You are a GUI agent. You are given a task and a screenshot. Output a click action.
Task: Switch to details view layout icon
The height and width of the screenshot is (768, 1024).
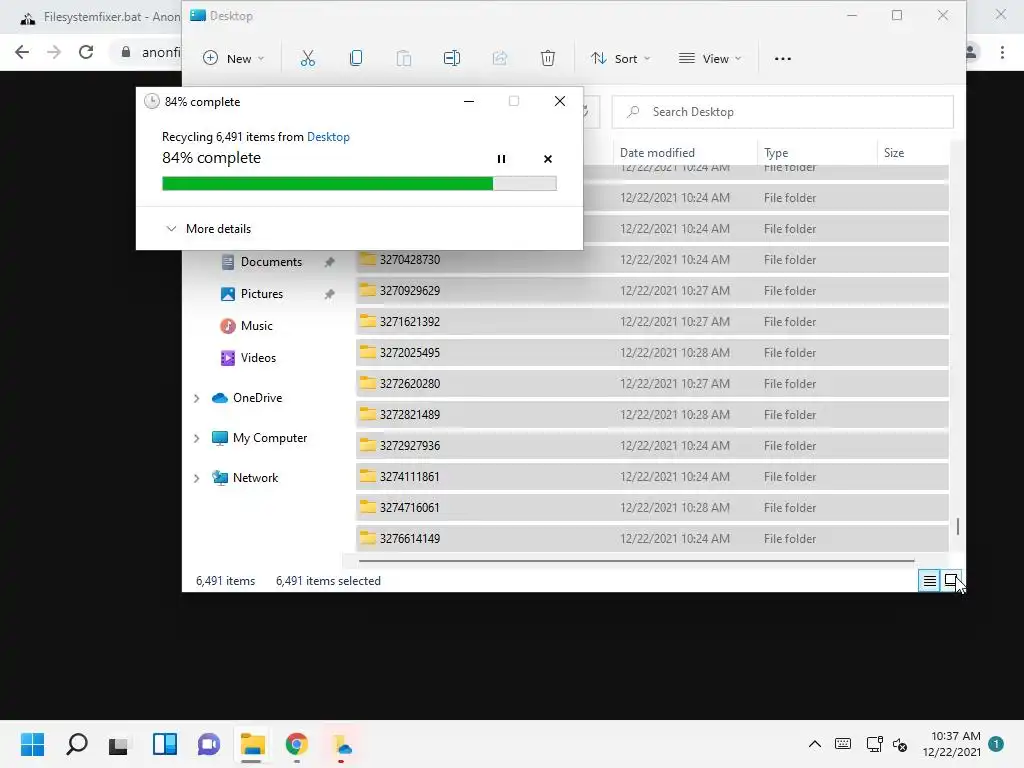point(929,581)
